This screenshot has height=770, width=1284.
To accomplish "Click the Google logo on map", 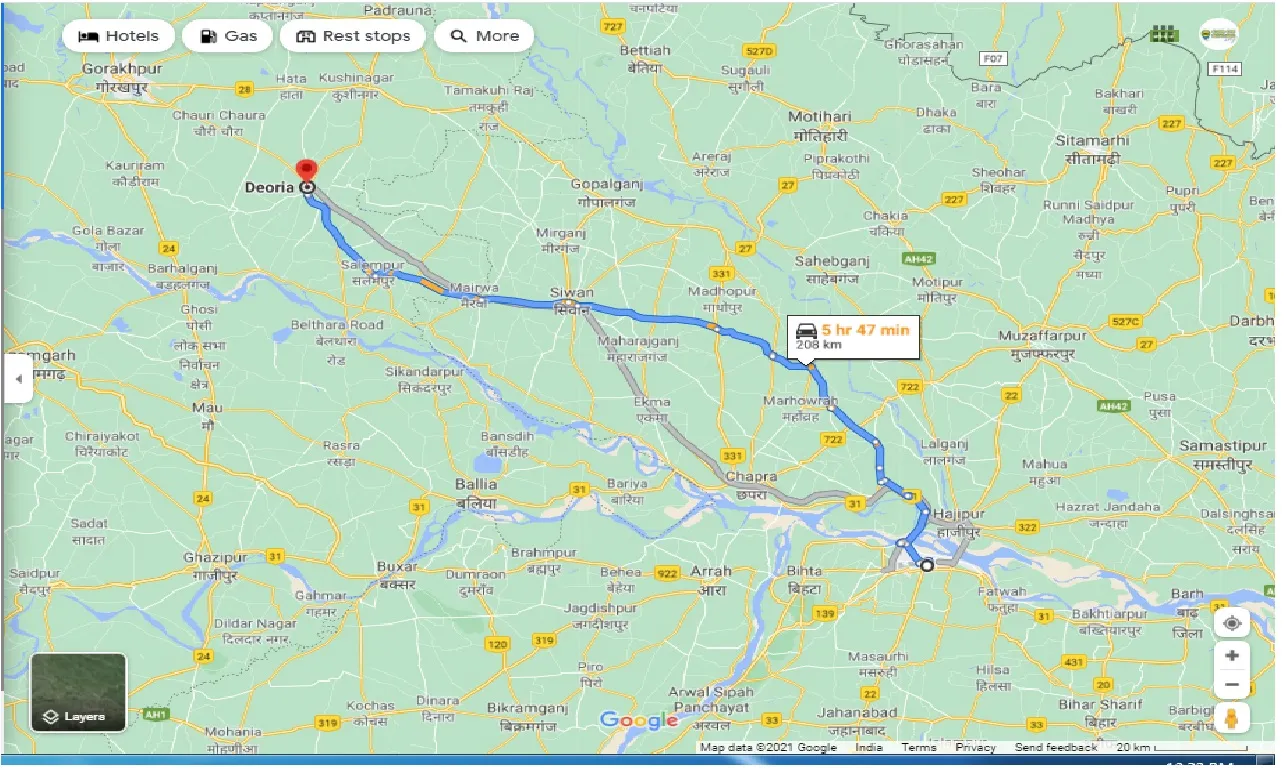I will (x=639, y=720).
